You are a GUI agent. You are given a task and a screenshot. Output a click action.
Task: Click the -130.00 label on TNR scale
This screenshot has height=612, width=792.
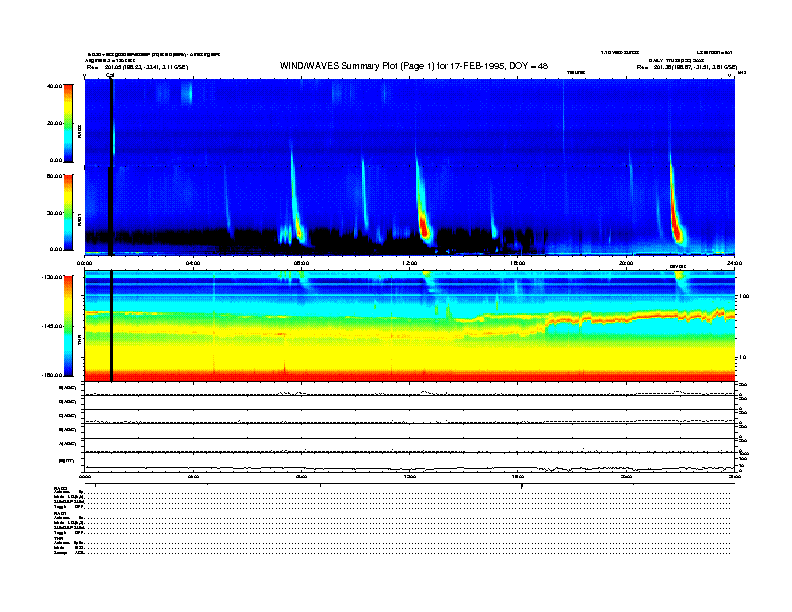tap(52, 277)
